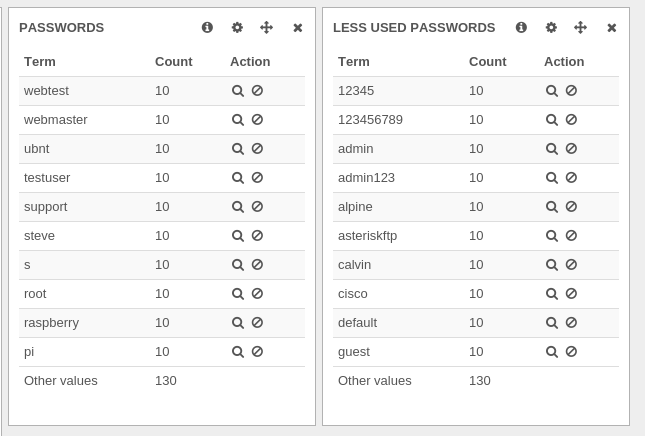
Task: Exclude webmaster term with ban icon
Action: pyautogui.click(x=258, y=120)
